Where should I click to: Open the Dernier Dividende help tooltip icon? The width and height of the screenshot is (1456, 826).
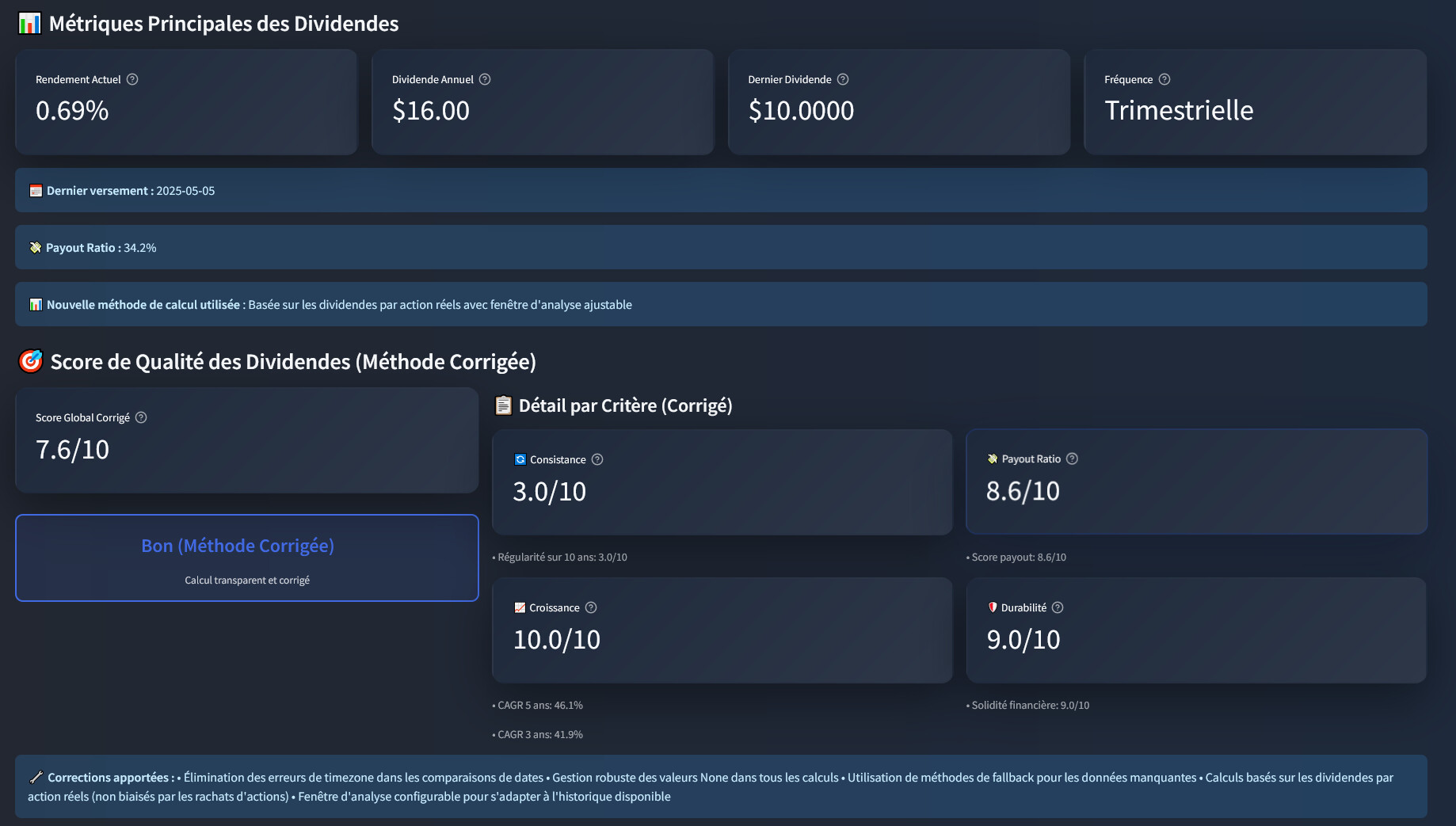point(843,79)
